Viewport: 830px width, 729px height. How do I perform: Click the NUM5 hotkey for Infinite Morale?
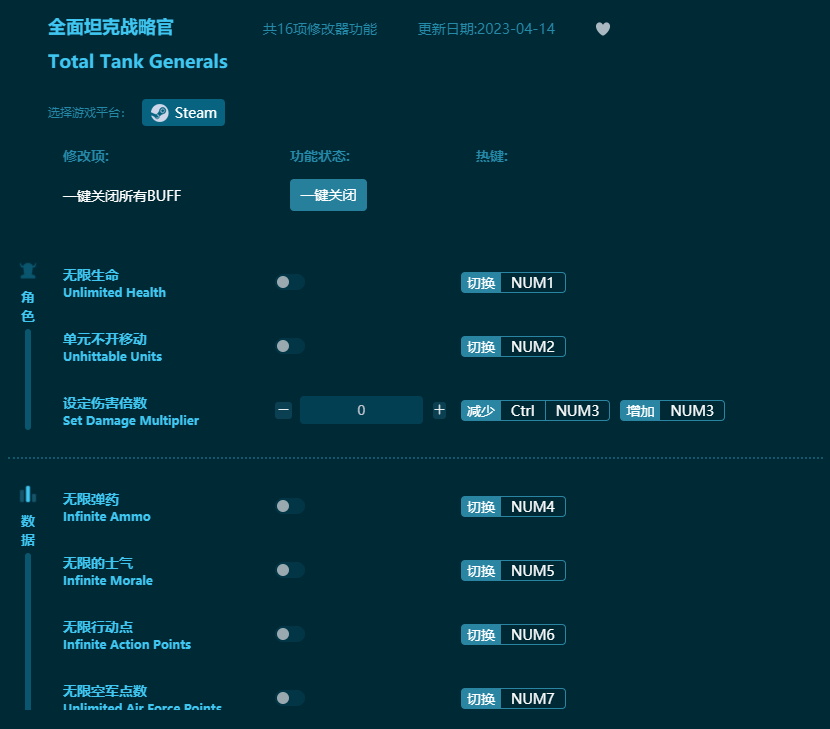513,570
